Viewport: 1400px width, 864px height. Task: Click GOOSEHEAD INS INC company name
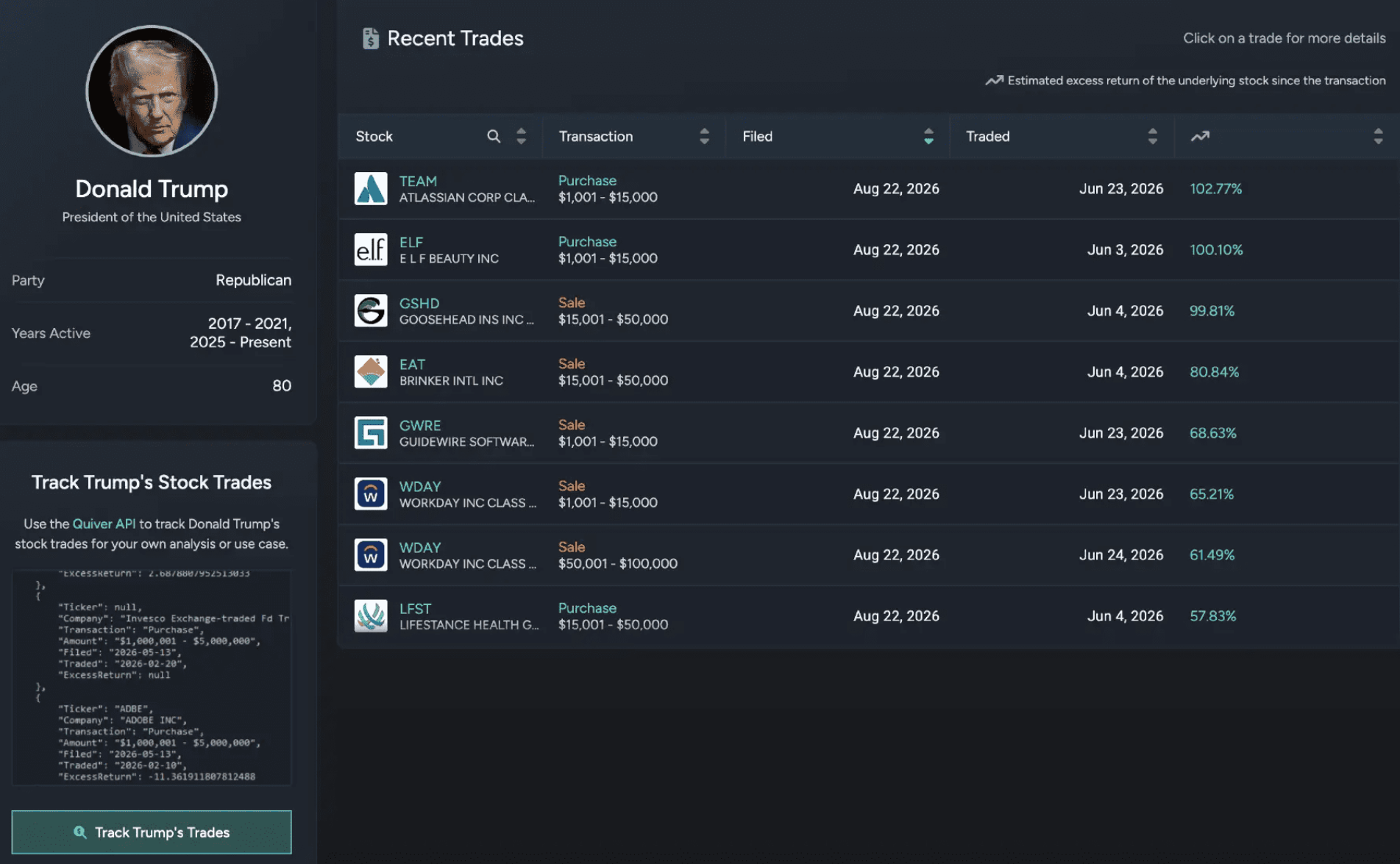[466, 319]
